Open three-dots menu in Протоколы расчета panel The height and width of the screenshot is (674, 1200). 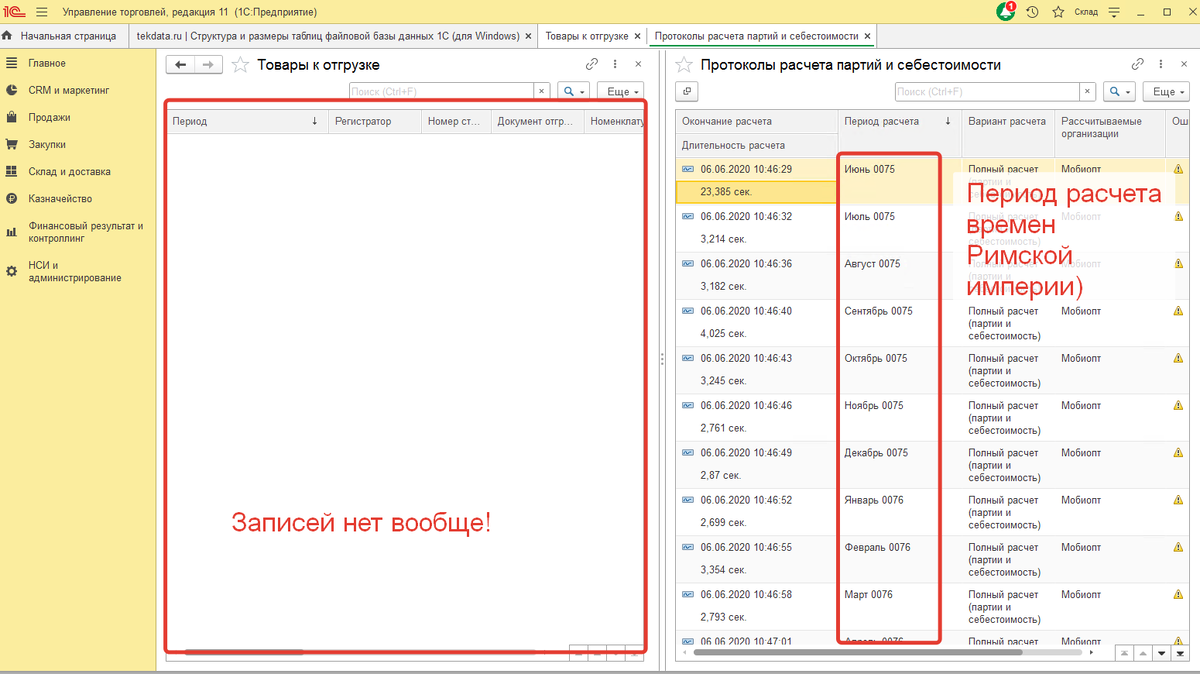[x=1160, y=64]
